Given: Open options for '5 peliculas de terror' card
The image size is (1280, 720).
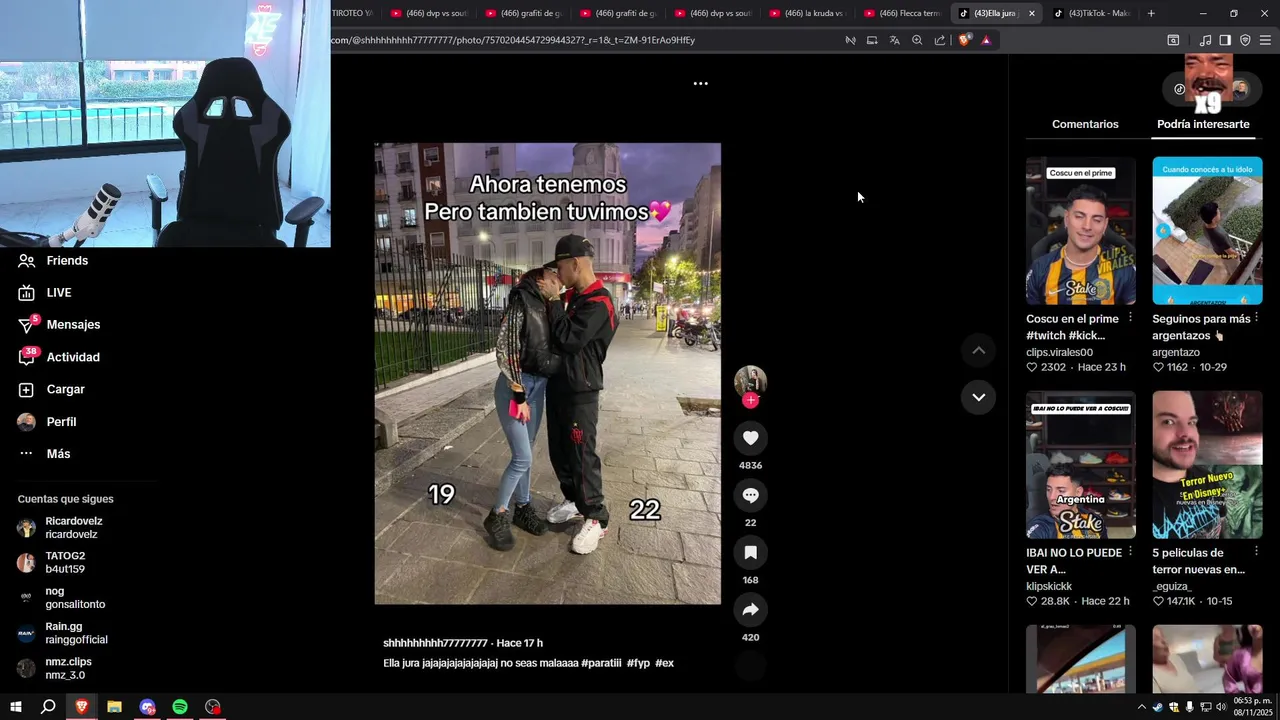Looking at the screenshot, I should click(x=1257, y=551).
